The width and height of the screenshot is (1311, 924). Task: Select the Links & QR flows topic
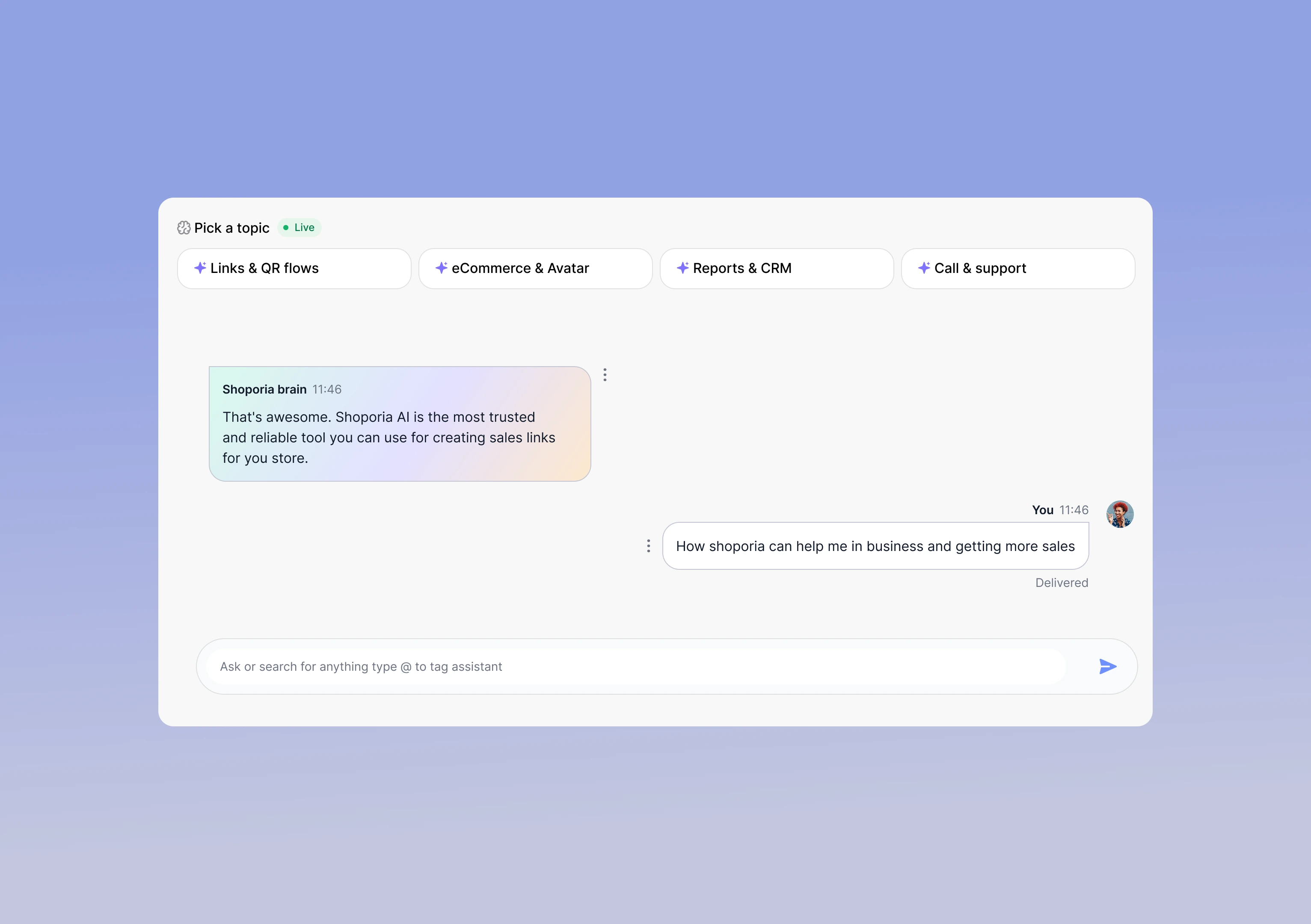pos(294,268)
